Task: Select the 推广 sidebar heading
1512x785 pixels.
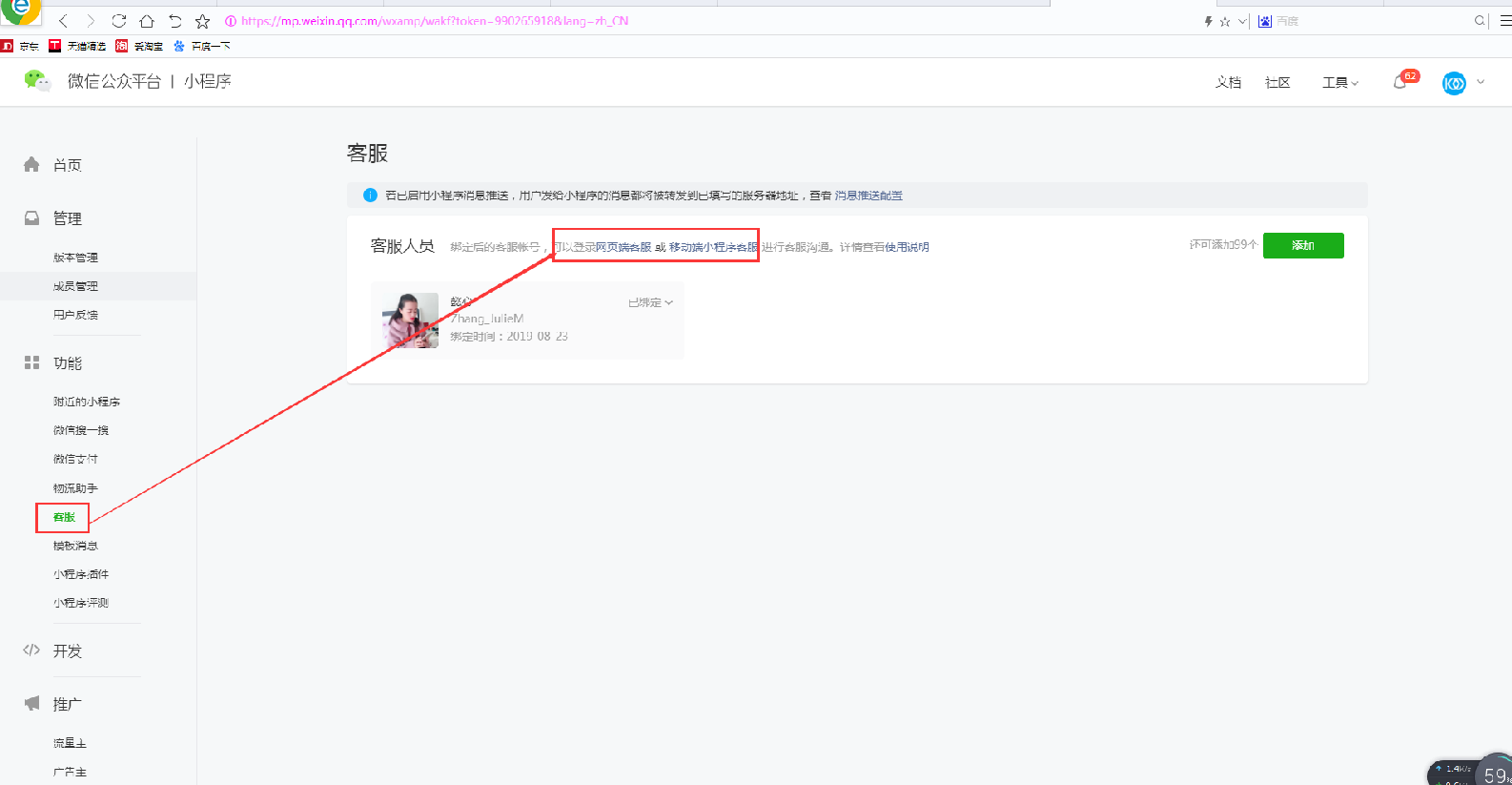Action: (x=68, y=704)
